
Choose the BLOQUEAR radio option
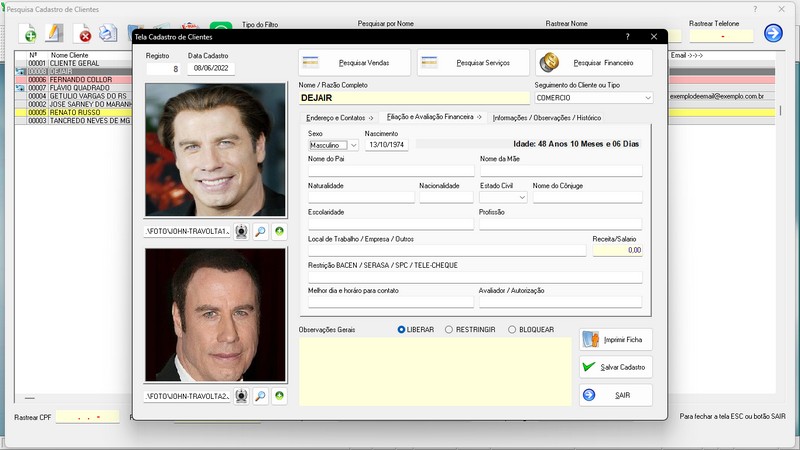512,329
